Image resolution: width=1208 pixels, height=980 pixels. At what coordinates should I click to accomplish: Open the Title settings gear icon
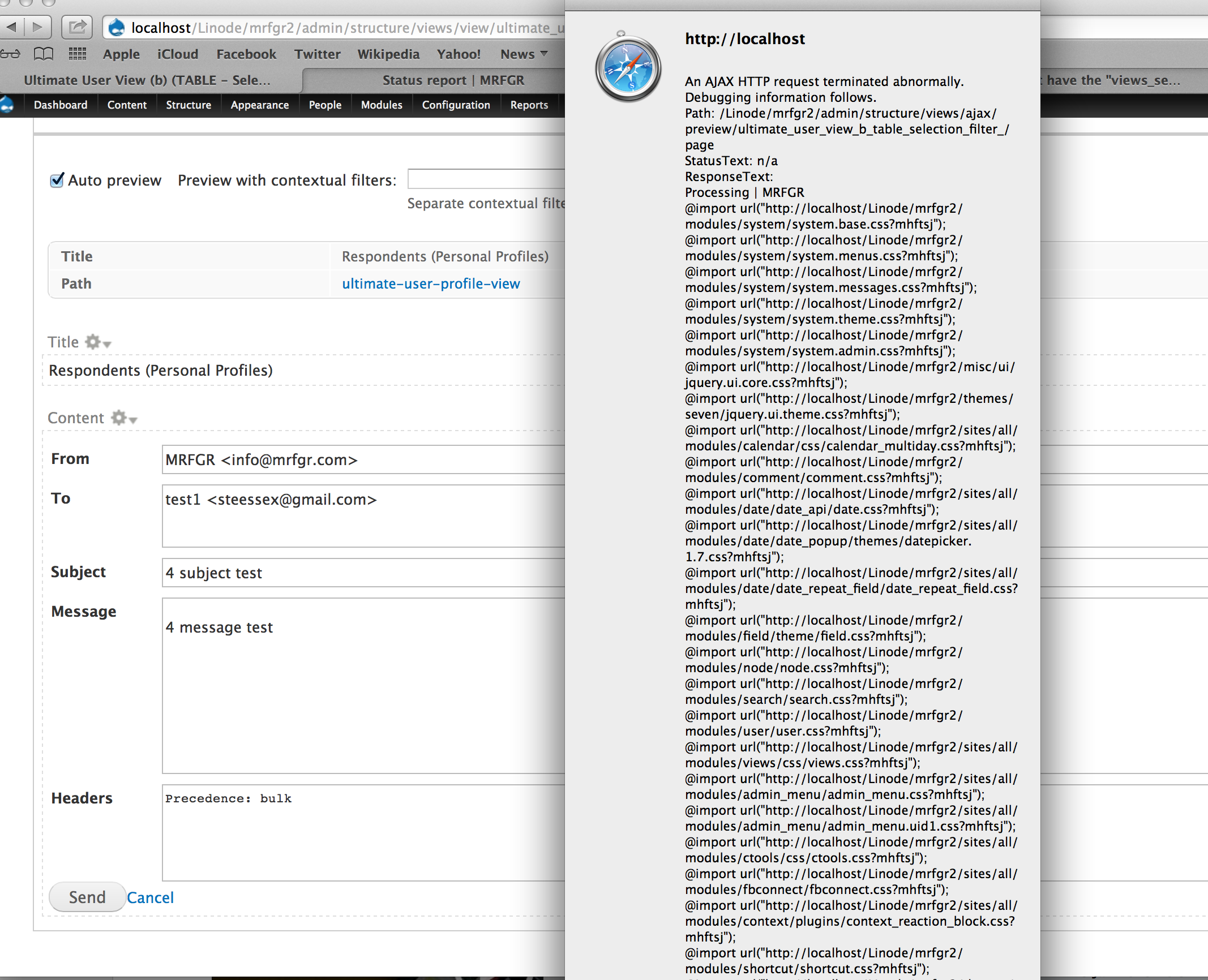pos(92,342)
